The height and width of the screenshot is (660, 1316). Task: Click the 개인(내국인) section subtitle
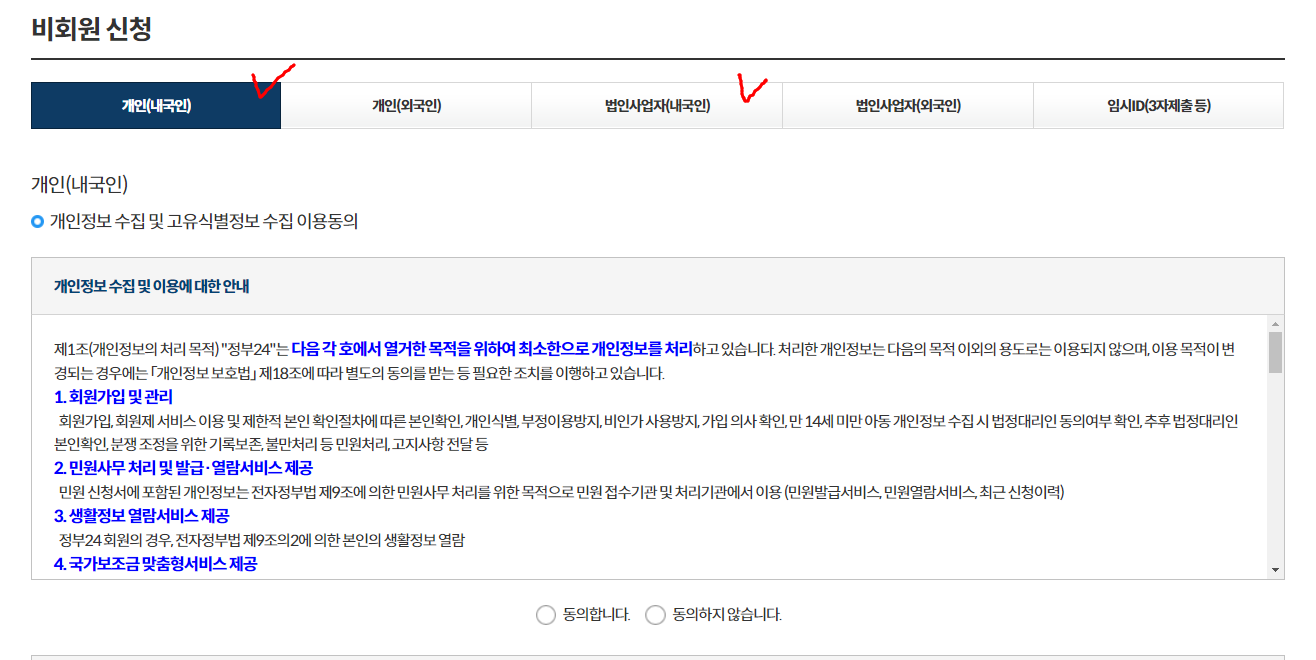click(x=80, y=185)
